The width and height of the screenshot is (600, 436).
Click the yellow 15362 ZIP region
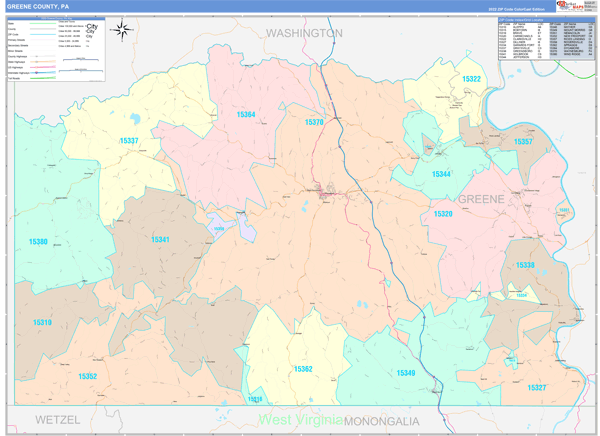303,369
